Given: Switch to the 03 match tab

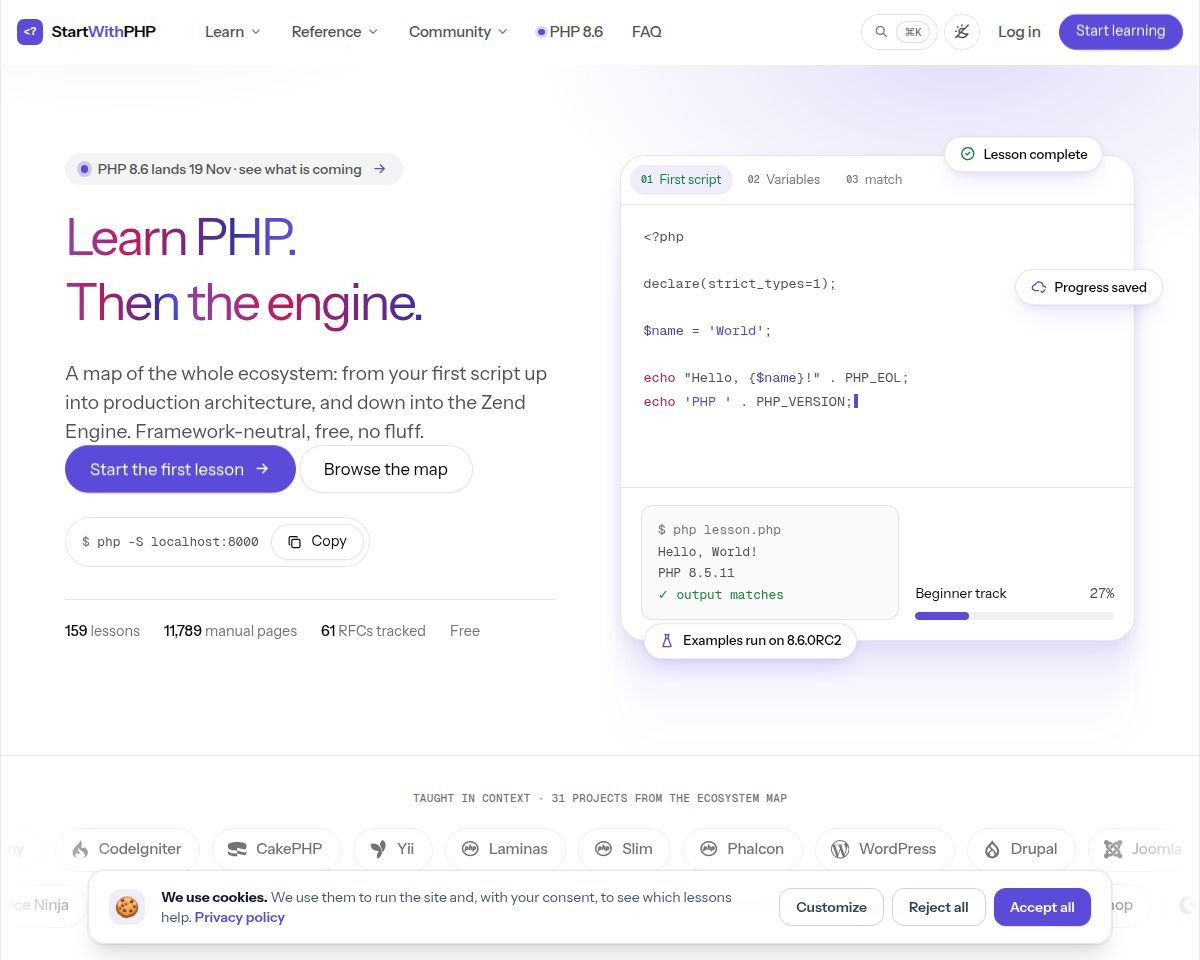Looking at the screenshot, I should pos(874,180).
